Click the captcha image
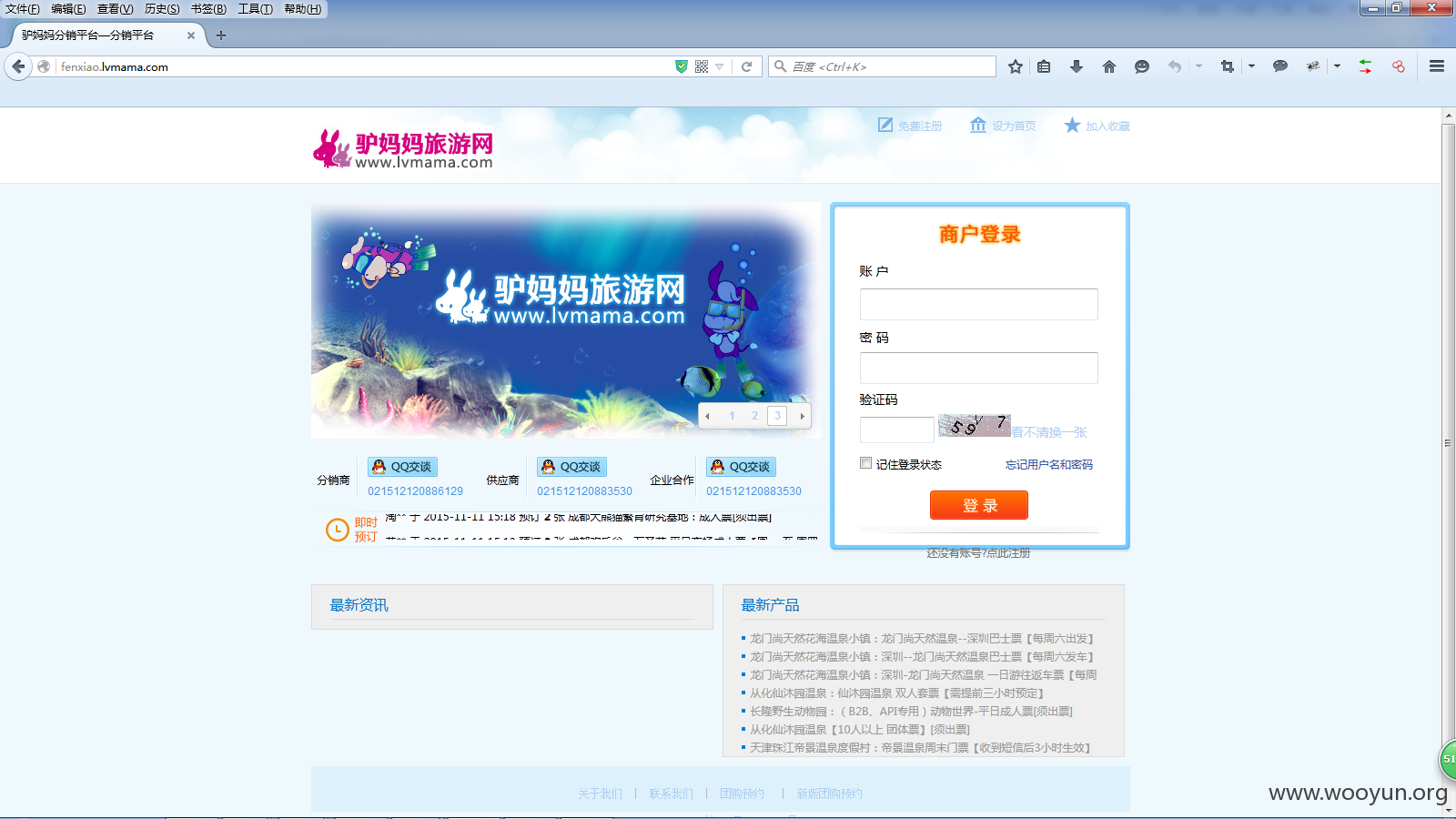The height and width of the screenshot is (819, 1456). [975, 426]
